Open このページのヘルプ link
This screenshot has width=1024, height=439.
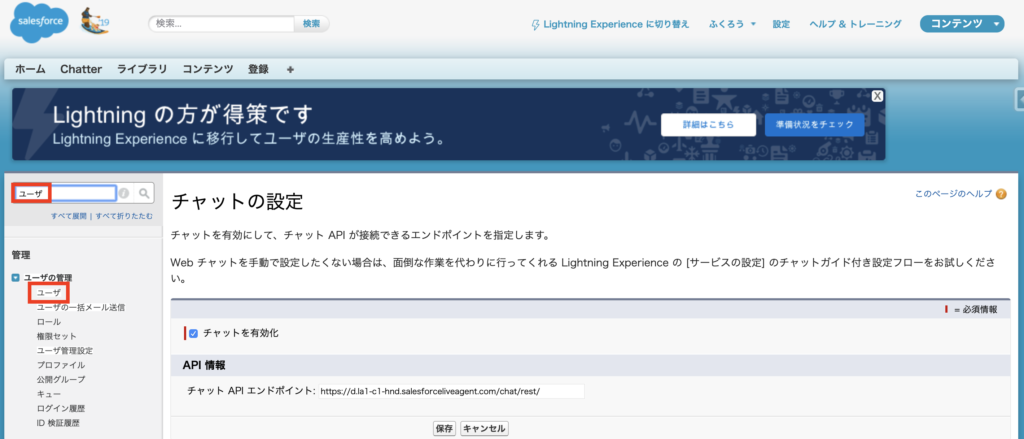(x=953, y=194)
